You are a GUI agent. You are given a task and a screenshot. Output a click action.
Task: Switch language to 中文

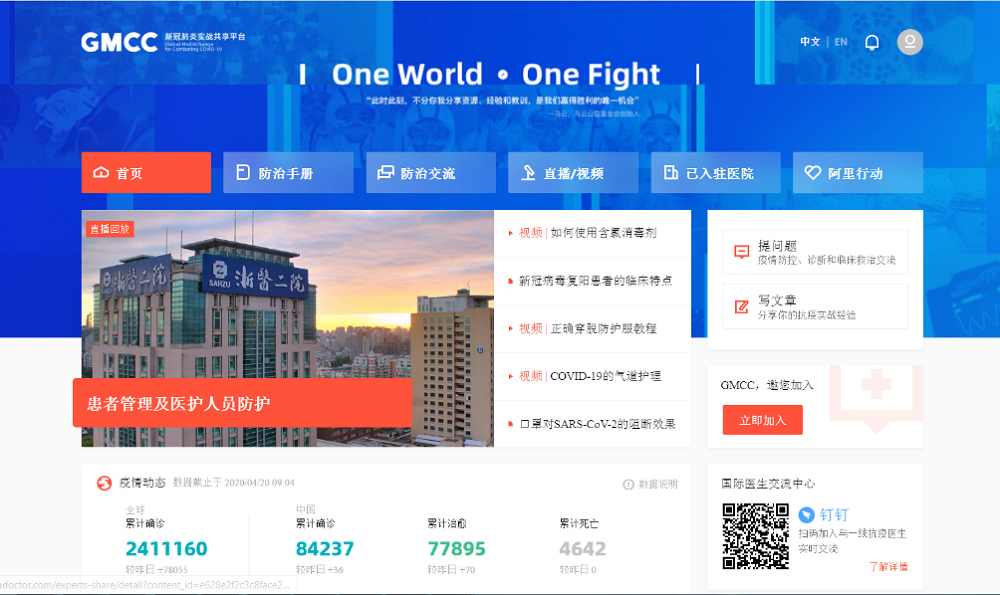coord(810,42)
